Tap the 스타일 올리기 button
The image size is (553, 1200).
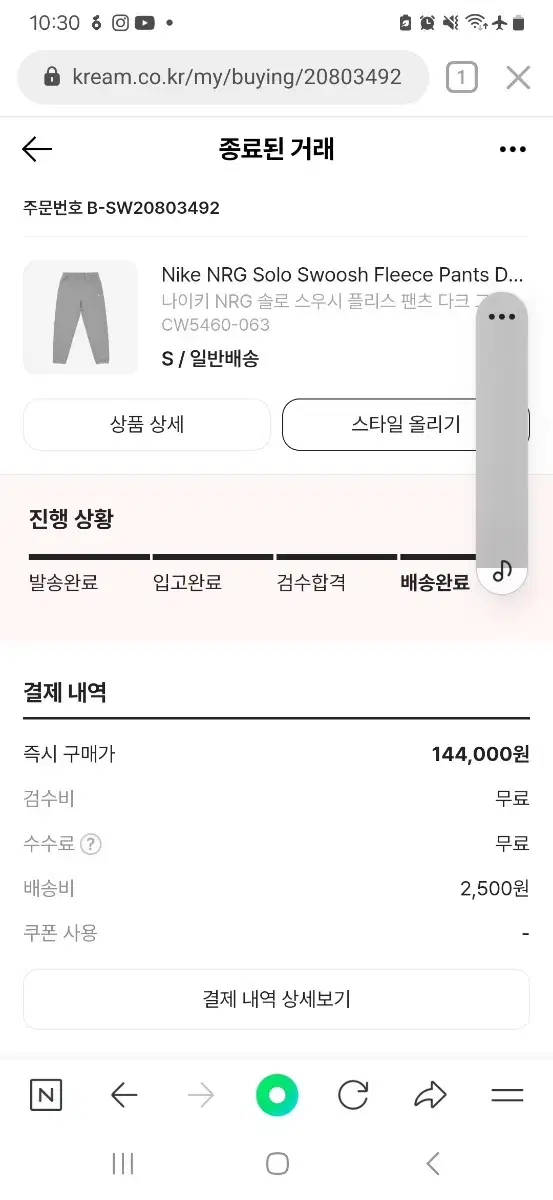pos(406,425)
